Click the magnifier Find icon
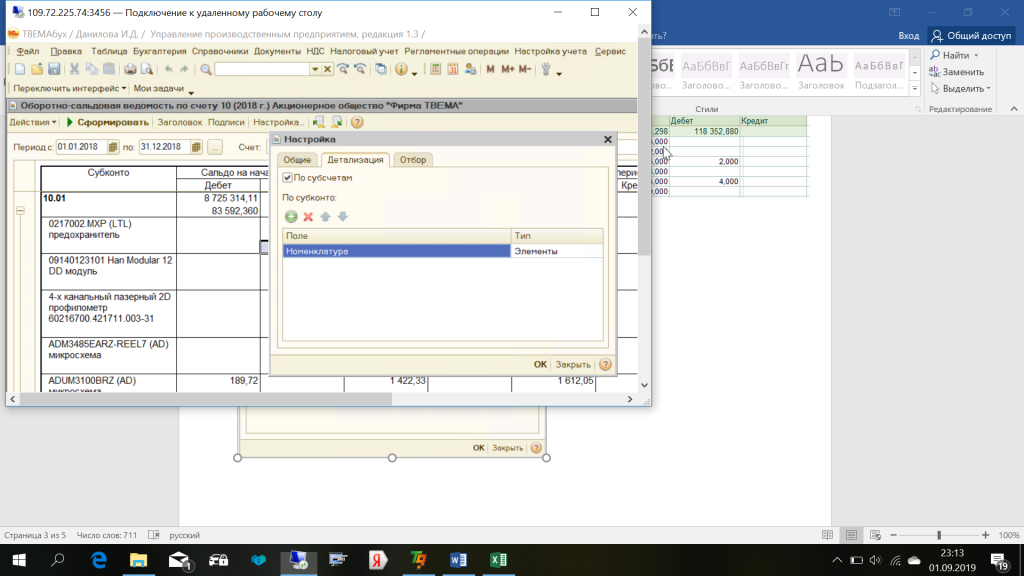This screenshot has width=1024, height=576. 206,69
